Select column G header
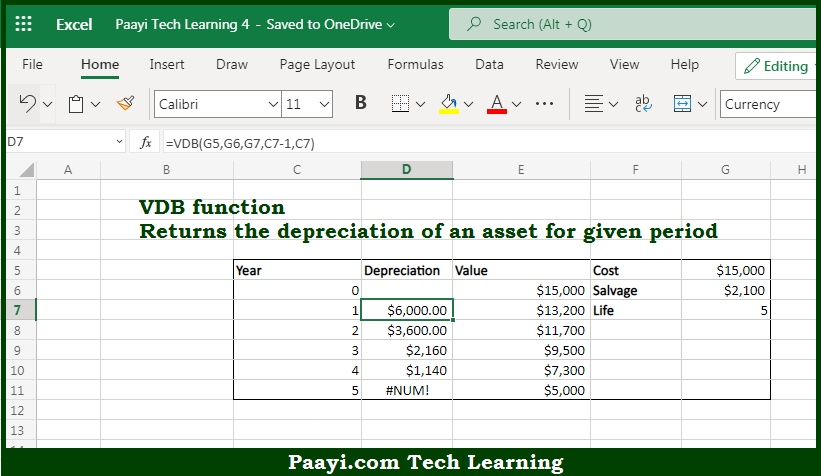821x476 pixels. click(725, 170)
